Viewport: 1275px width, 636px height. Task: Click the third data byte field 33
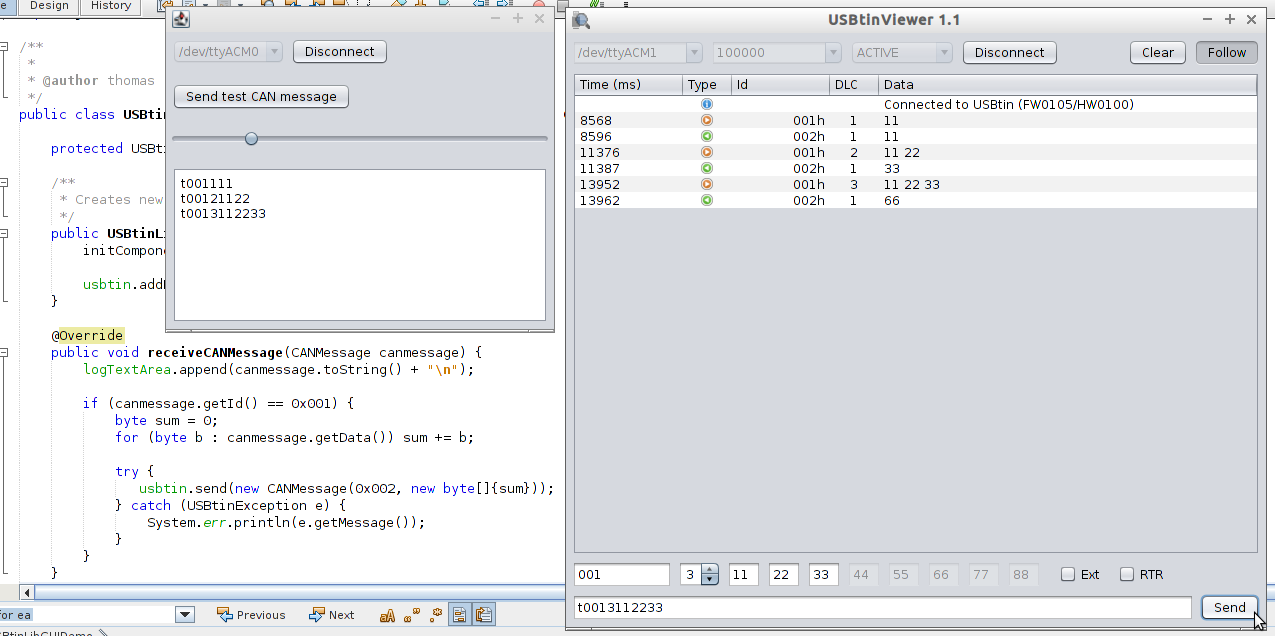(x=824, y=575)
